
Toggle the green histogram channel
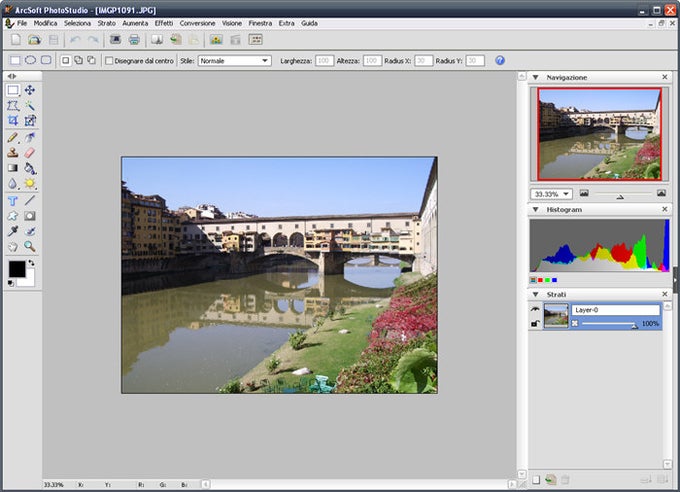(x=547, y=280)
